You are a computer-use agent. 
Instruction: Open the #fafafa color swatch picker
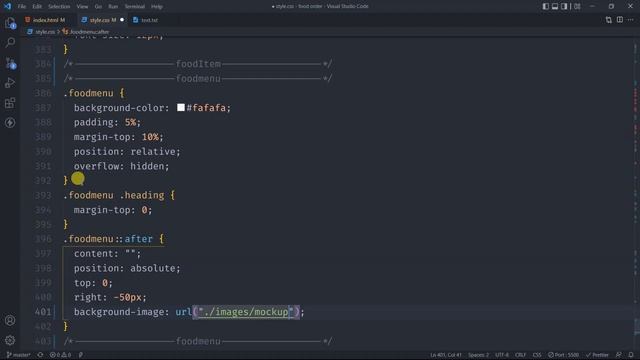[x=181, y=107]
